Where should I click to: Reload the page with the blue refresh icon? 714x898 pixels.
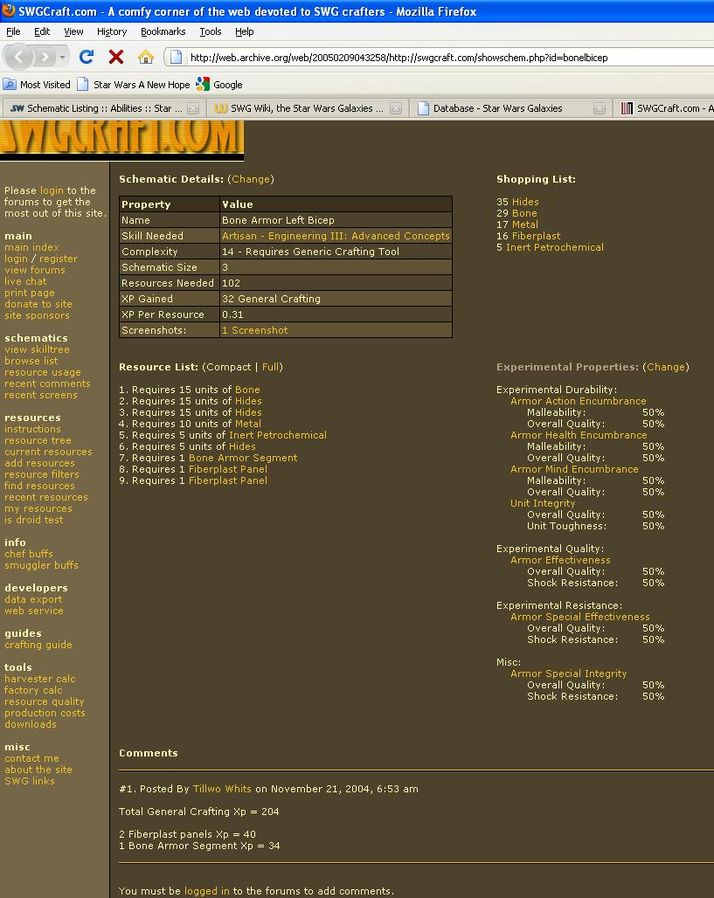point(87,57)
